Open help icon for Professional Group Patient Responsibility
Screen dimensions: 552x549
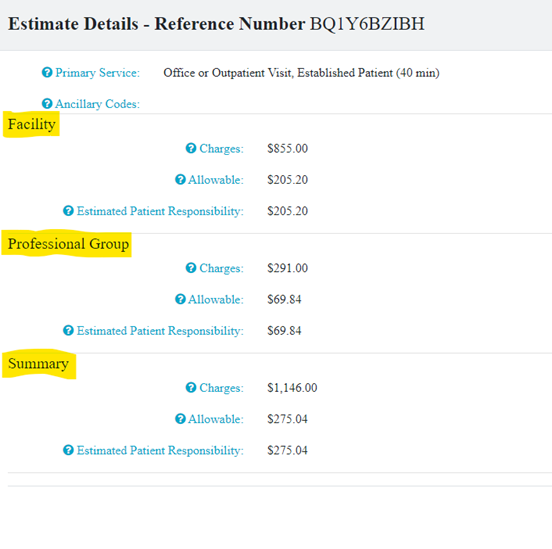[68, 330]
